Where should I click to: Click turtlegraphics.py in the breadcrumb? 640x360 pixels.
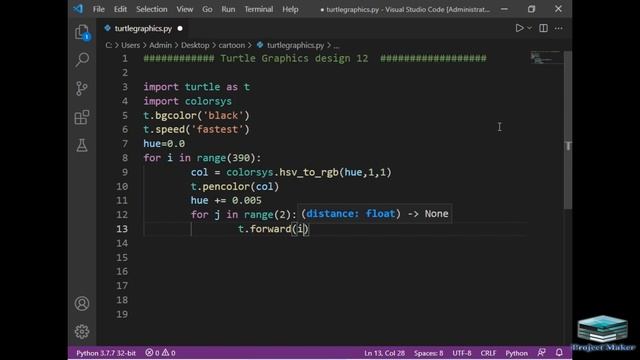click(295, 45)
